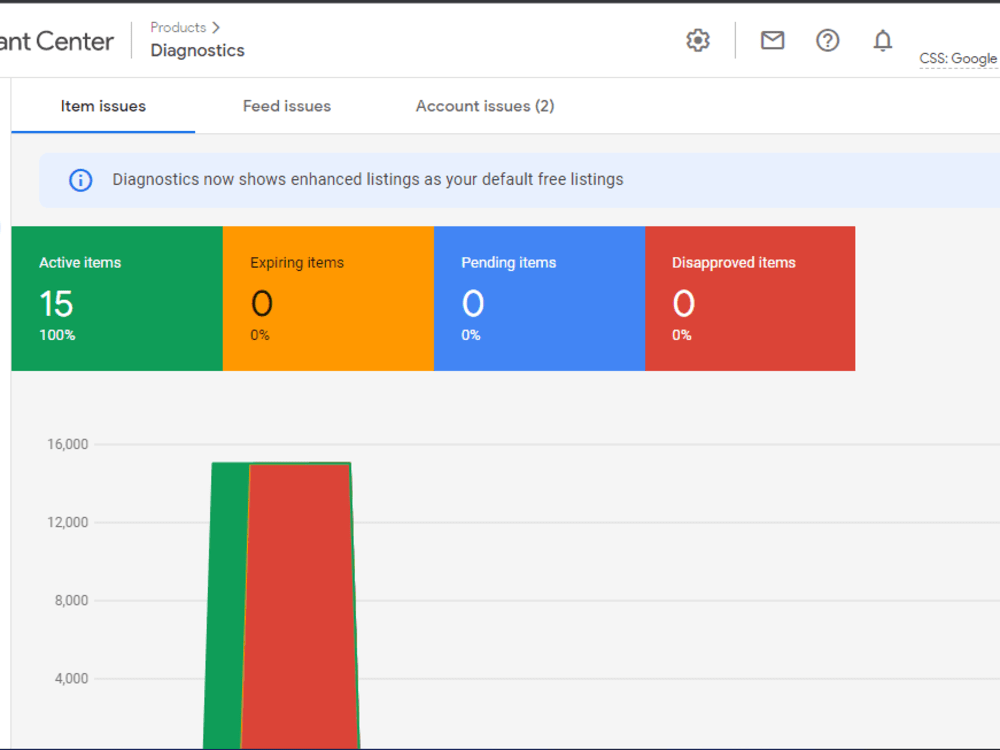This screenshot has width=1000, height=750.
Task: Click the 4,000 axis label
Action: [71, 679]
